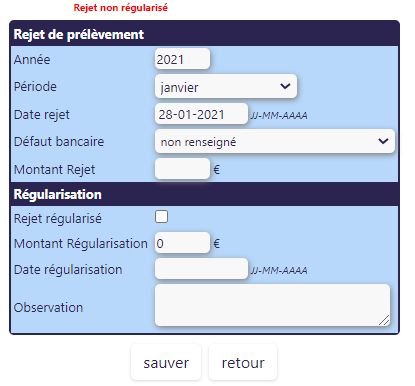Image resolution: width=415 pixels, height=386 pixels.
Task: Click the Rejet régularisé label text
Action: pos(58,219)
